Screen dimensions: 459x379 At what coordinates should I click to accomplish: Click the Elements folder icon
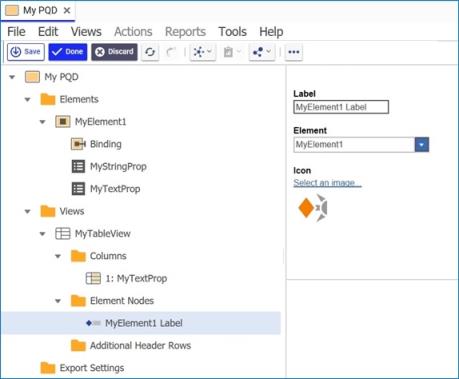tap(48, 99)
